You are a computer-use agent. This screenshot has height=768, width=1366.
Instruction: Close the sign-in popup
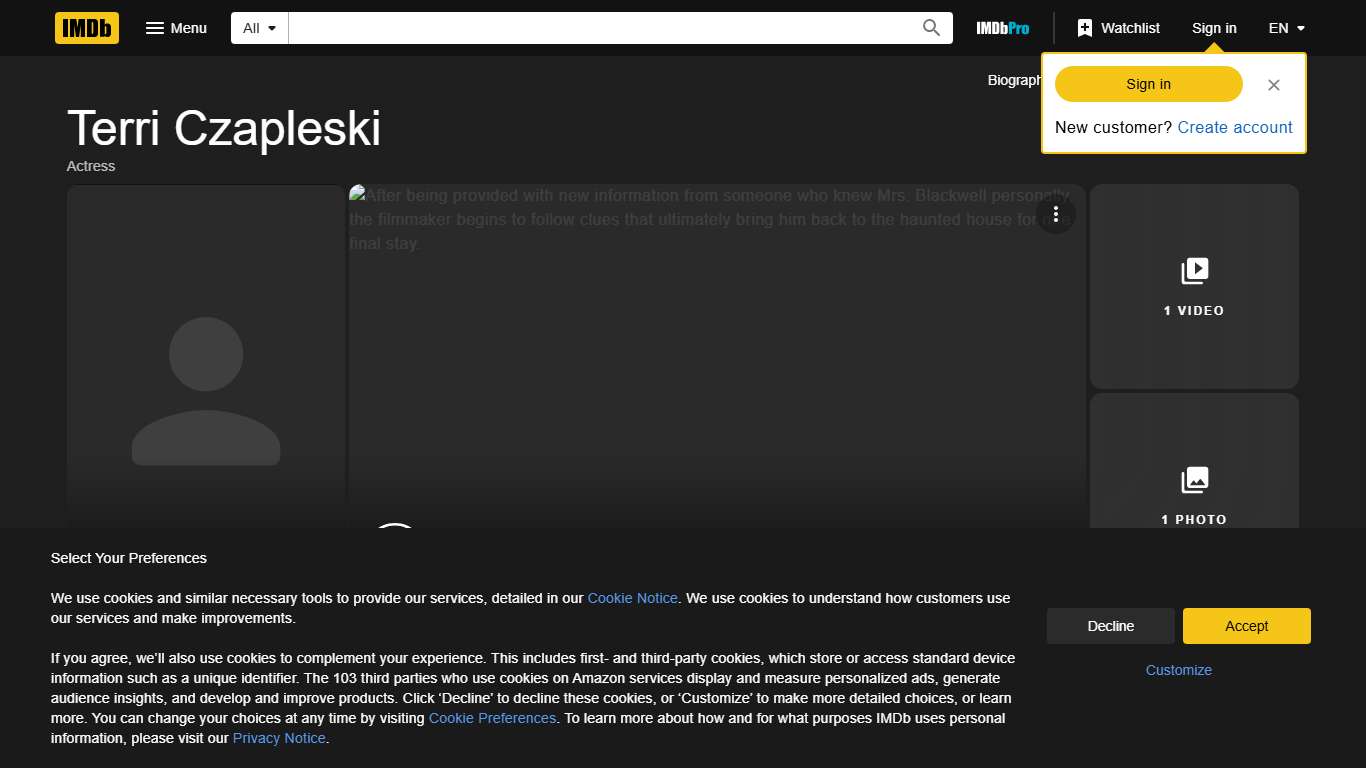tap(1273, 85)
